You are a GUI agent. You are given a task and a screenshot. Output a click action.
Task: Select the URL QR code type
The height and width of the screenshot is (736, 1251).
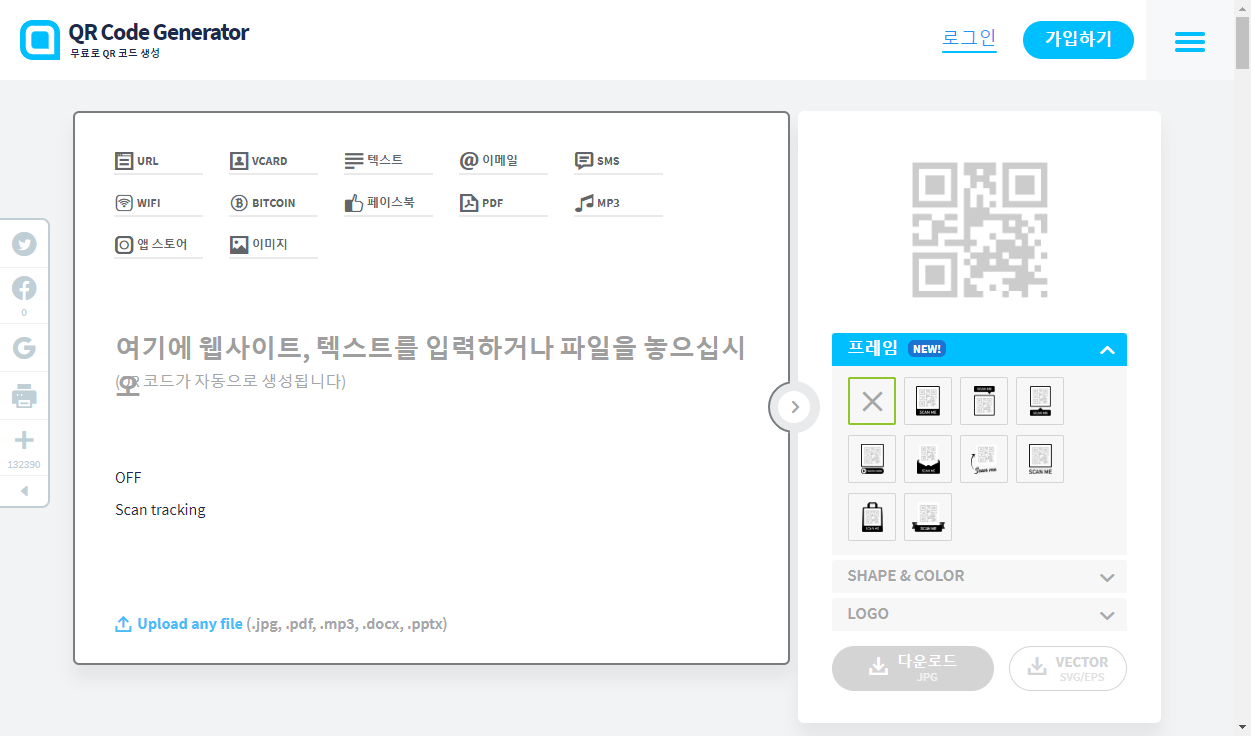(x=158, y=161)
